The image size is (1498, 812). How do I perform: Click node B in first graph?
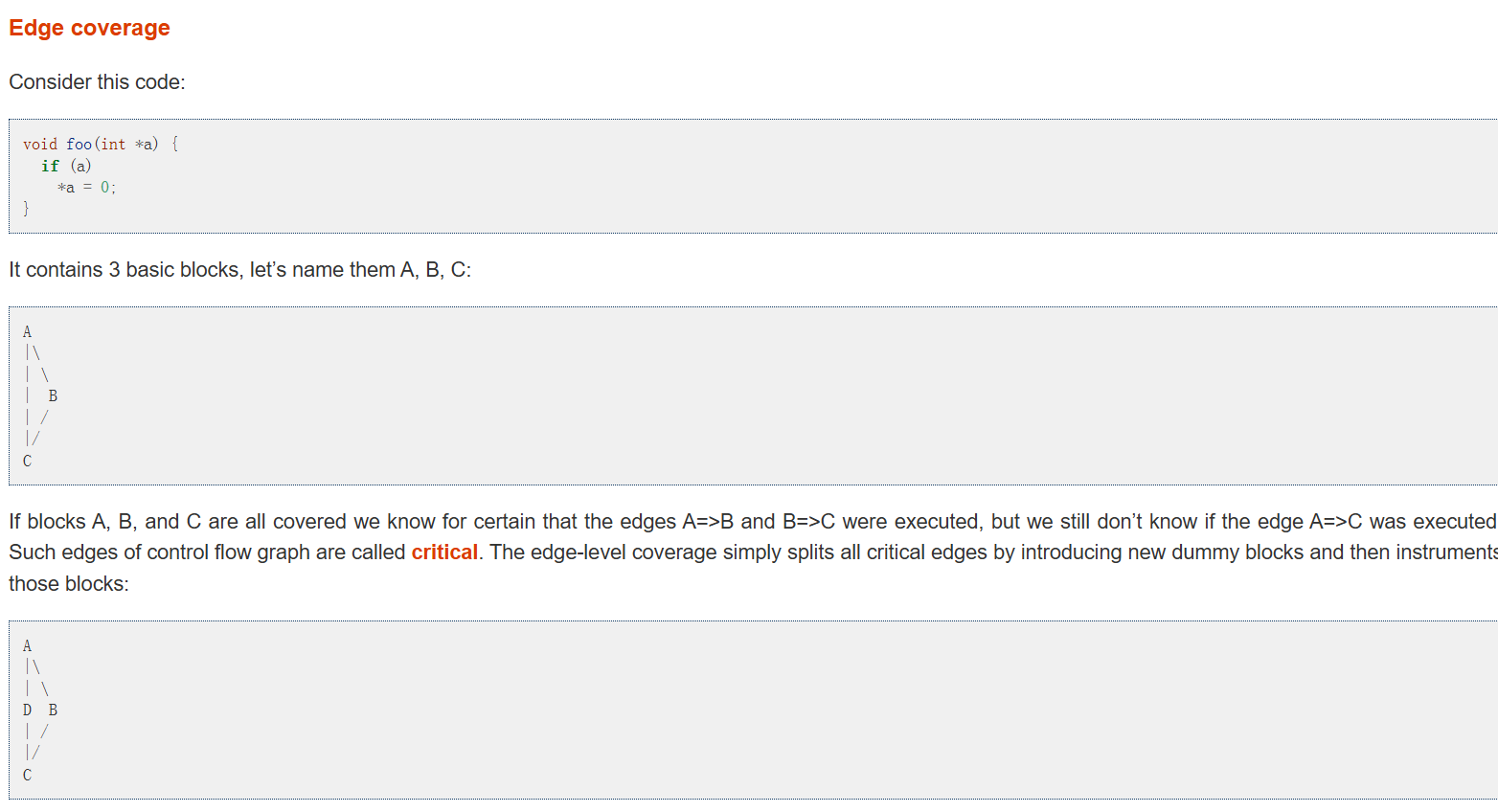click(x=53, y=395)
